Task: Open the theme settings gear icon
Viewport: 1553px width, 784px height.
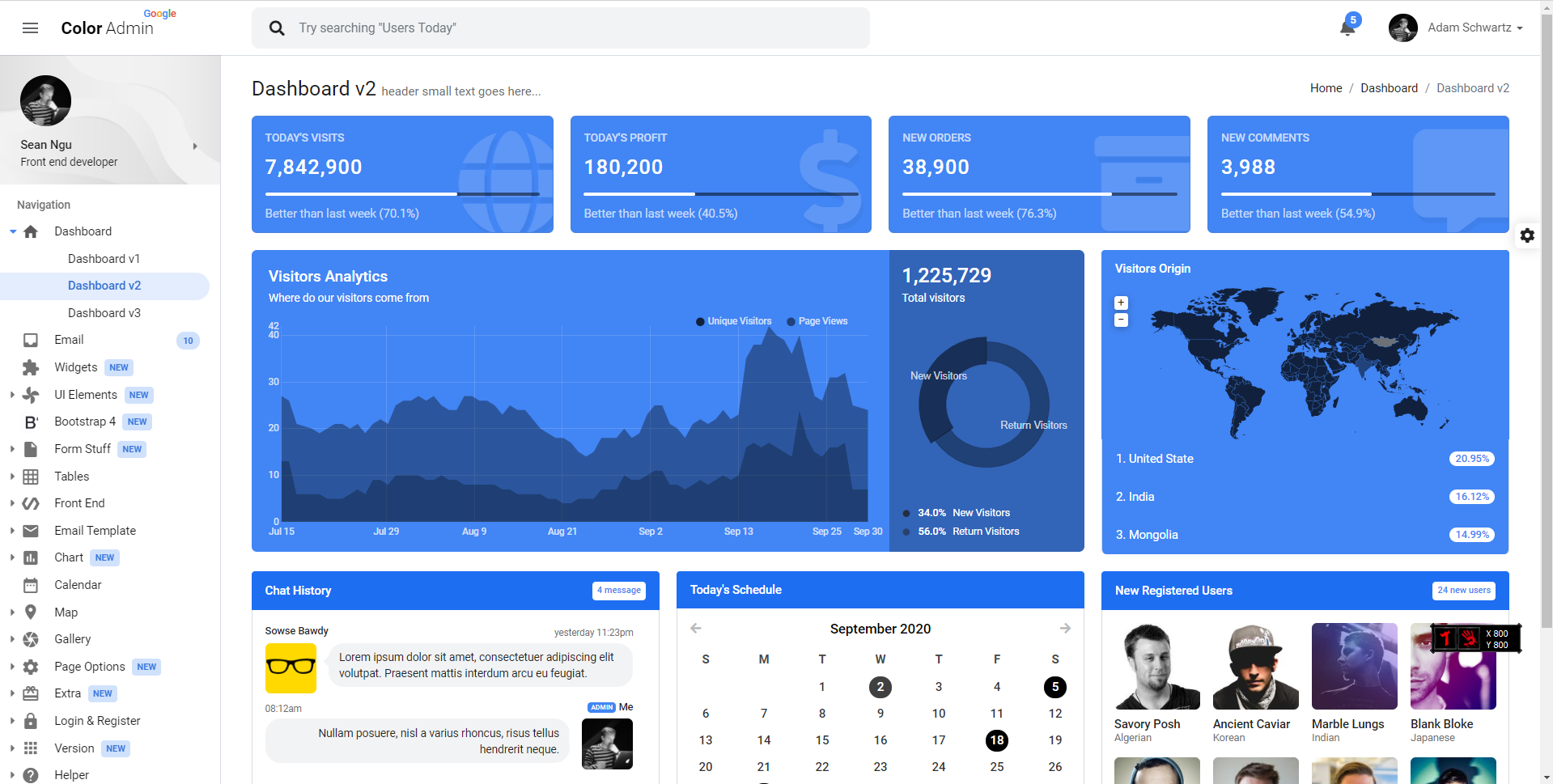Action: pyautogui.click(x=1527, y=235)
